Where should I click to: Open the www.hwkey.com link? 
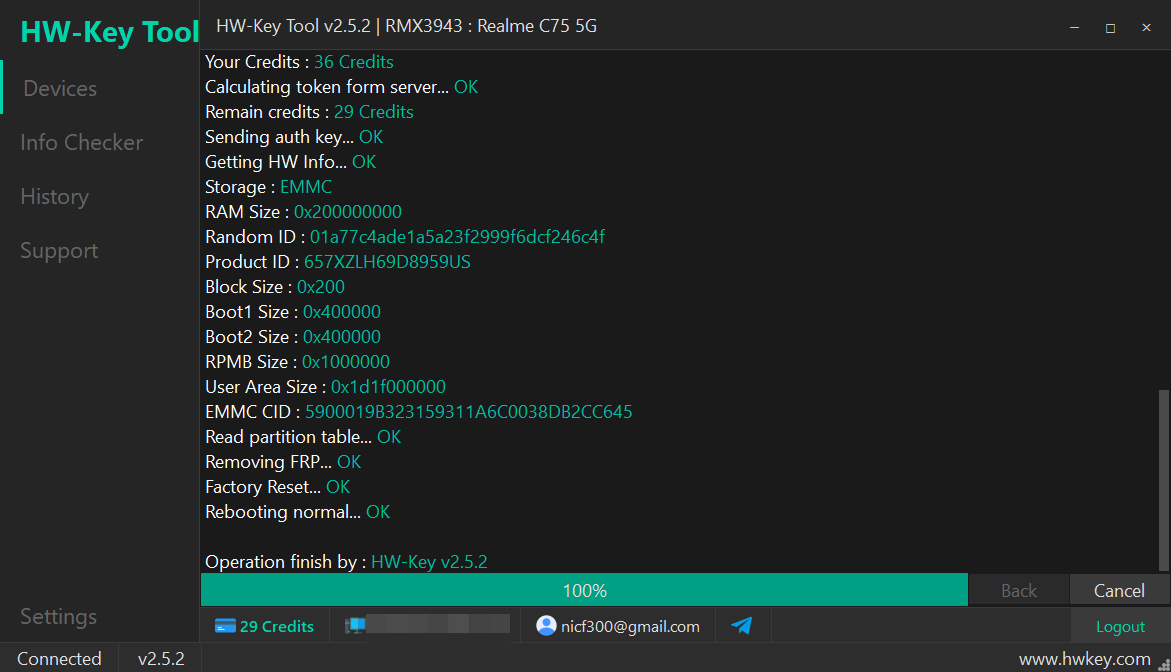coord(1084,659)
